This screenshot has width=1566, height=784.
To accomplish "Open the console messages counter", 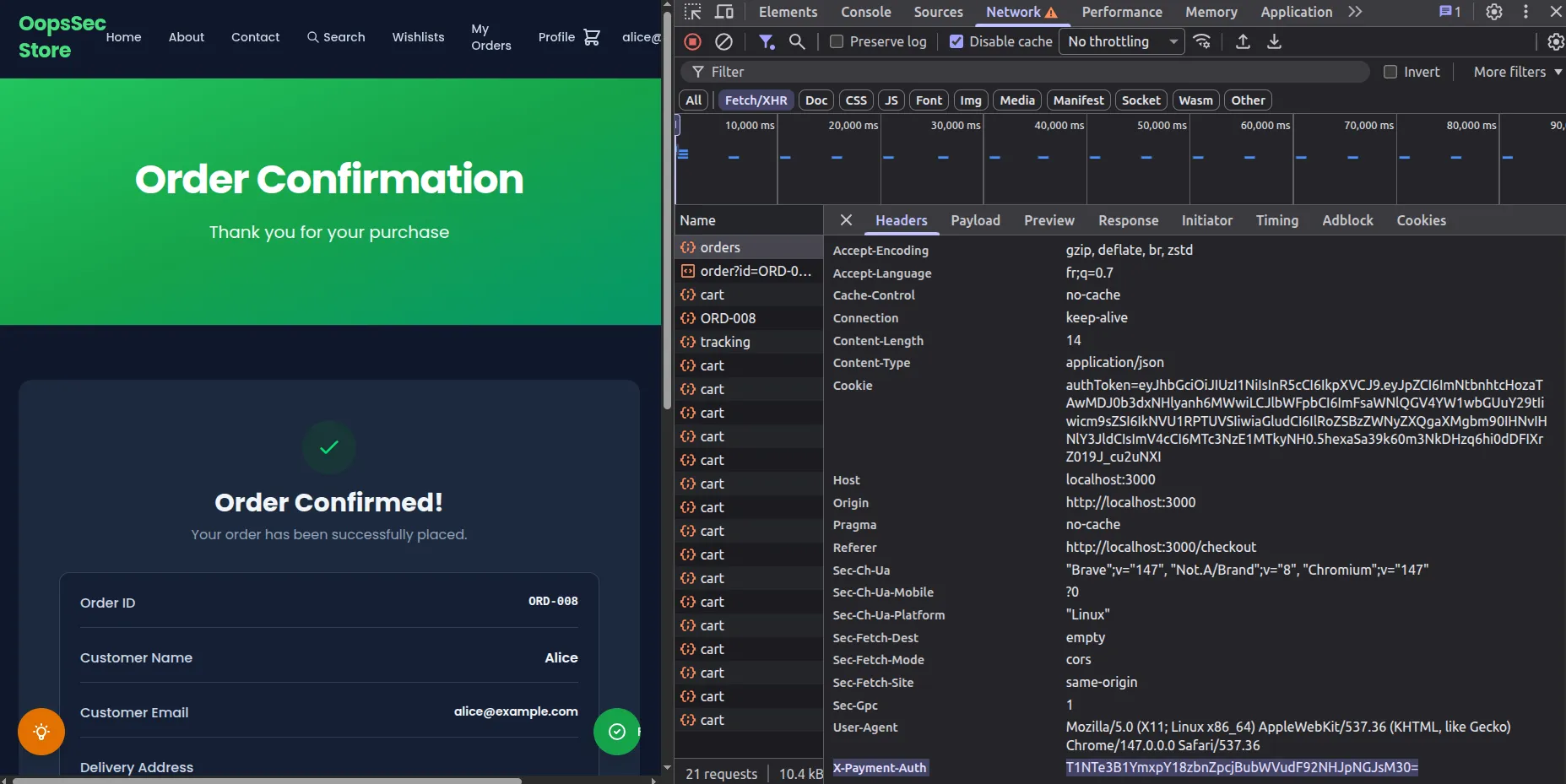I will [1449, 12].
